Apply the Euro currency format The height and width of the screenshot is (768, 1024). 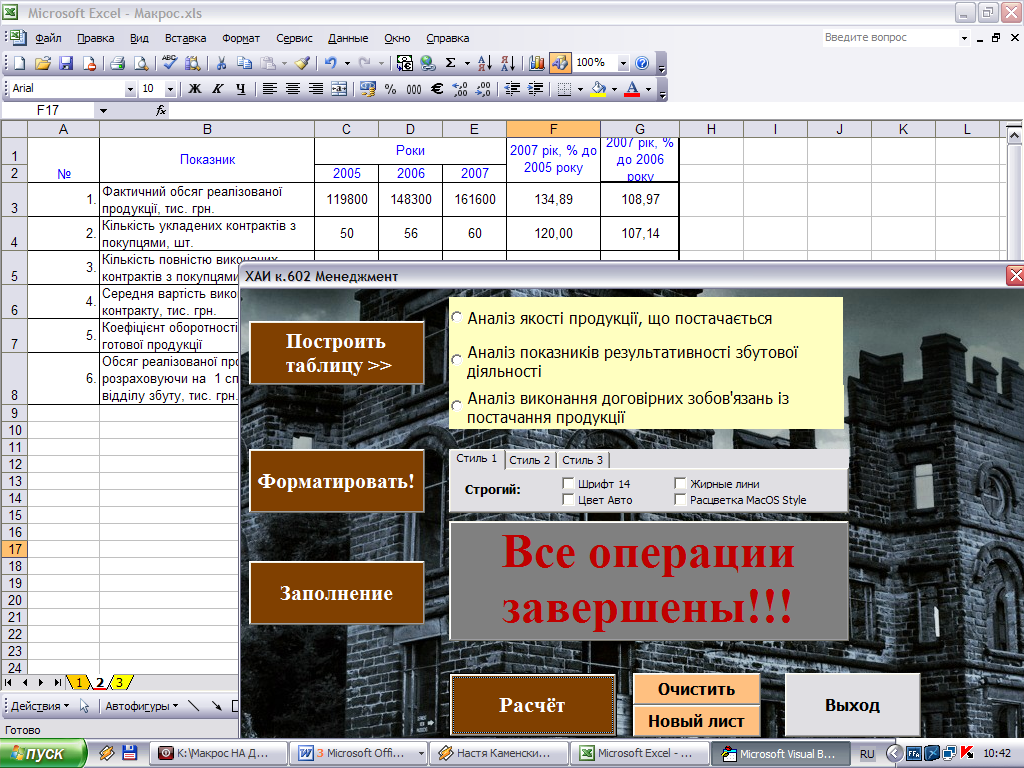pyautogui.click(x=436, y=89)
